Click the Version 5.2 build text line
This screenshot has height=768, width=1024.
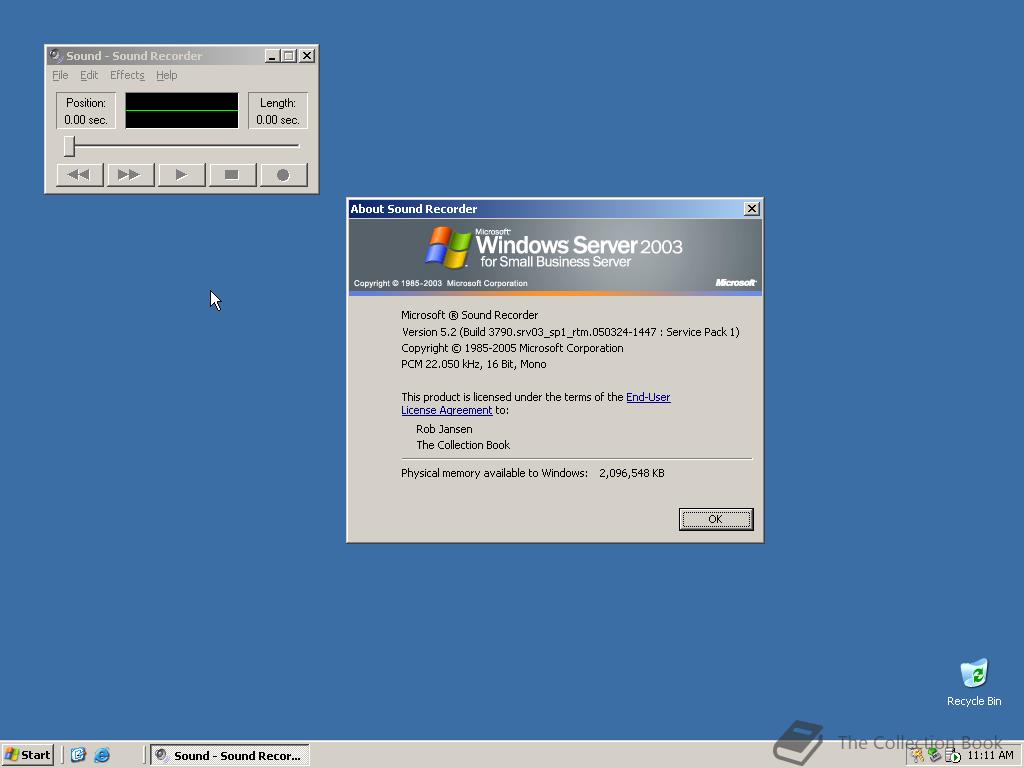pos(570,332)
